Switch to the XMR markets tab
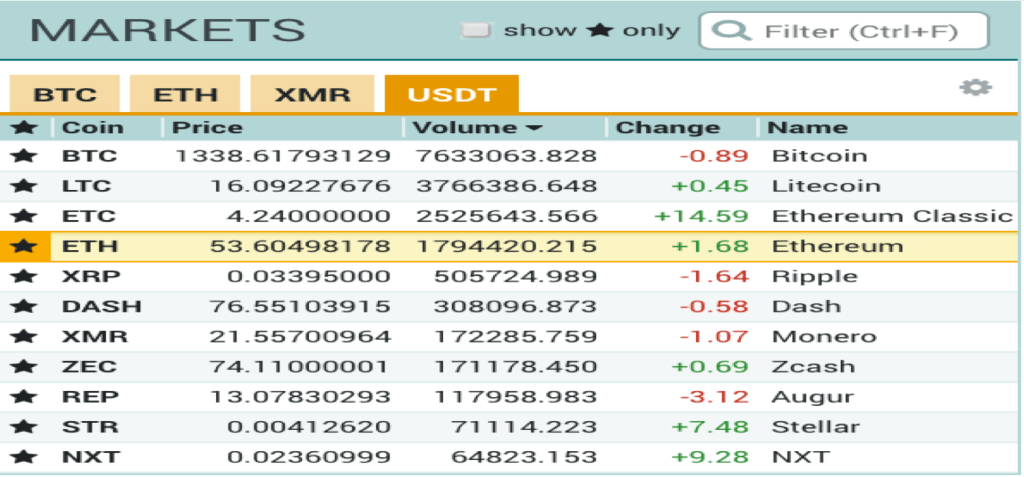 coord(312,94)
